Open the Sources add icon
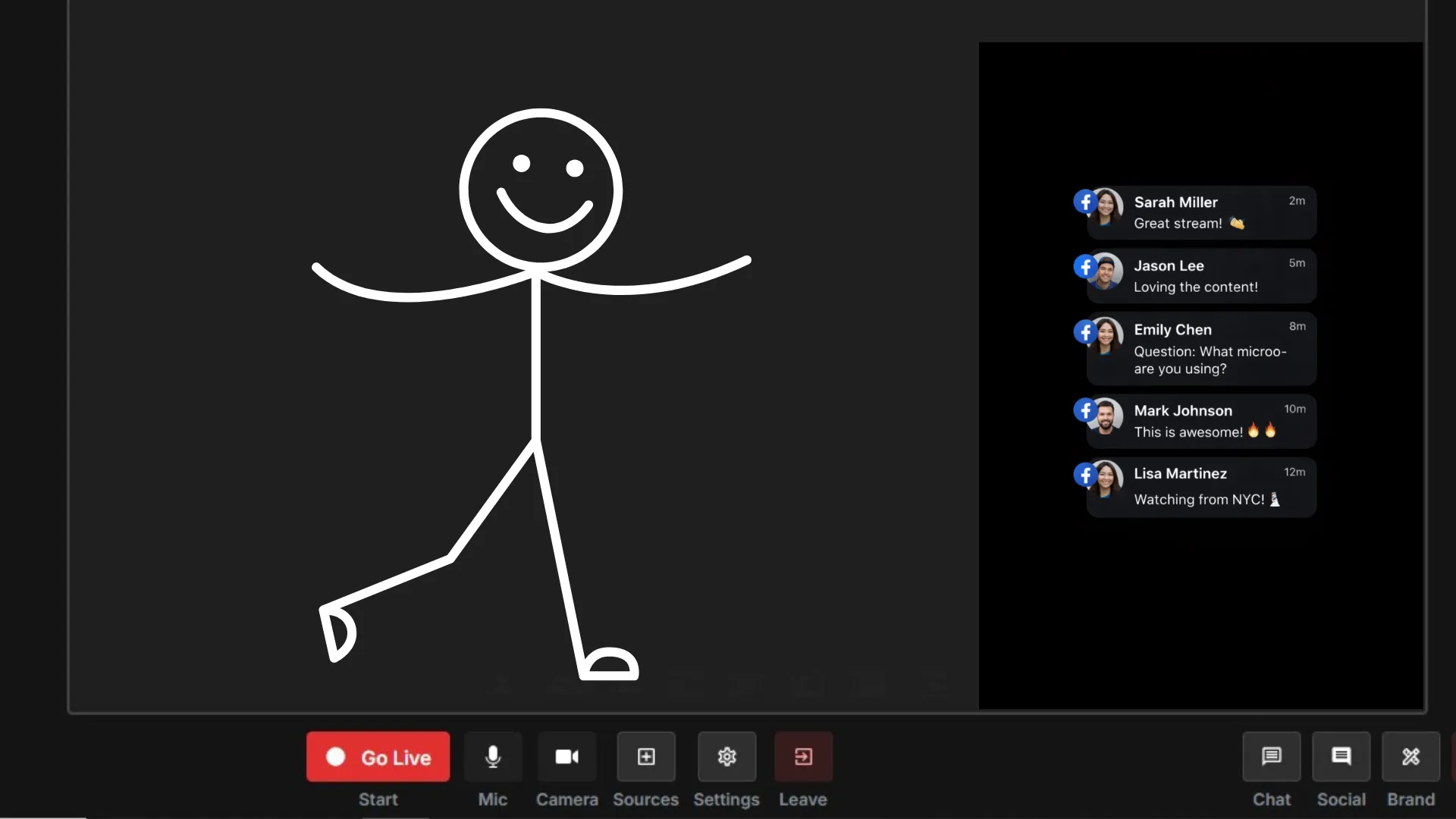The width and height of the screenshot is (1456, 819). (x=646, y=757)
